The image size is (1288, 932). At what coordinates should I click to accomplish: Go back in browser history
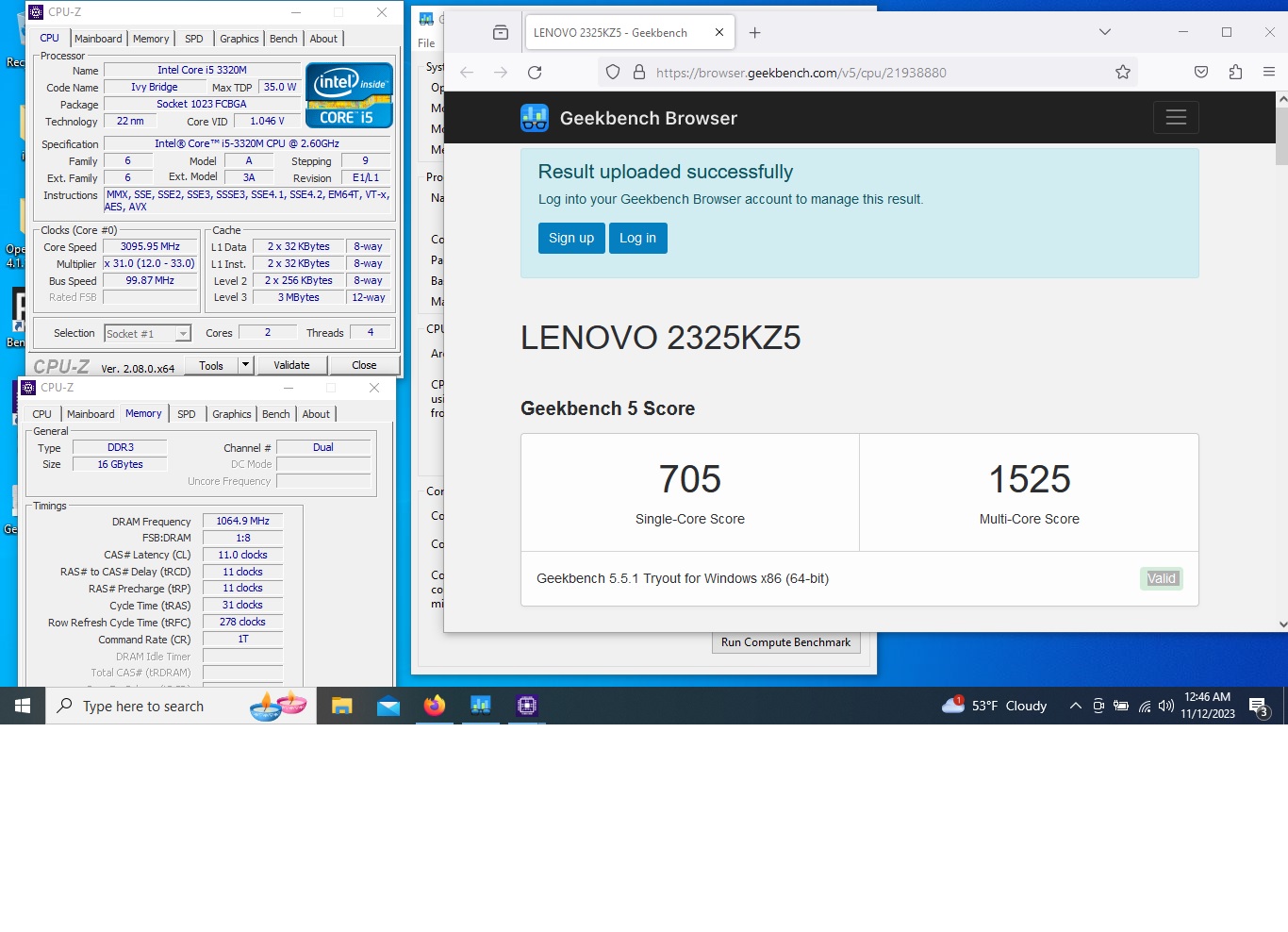pos(467,73)
